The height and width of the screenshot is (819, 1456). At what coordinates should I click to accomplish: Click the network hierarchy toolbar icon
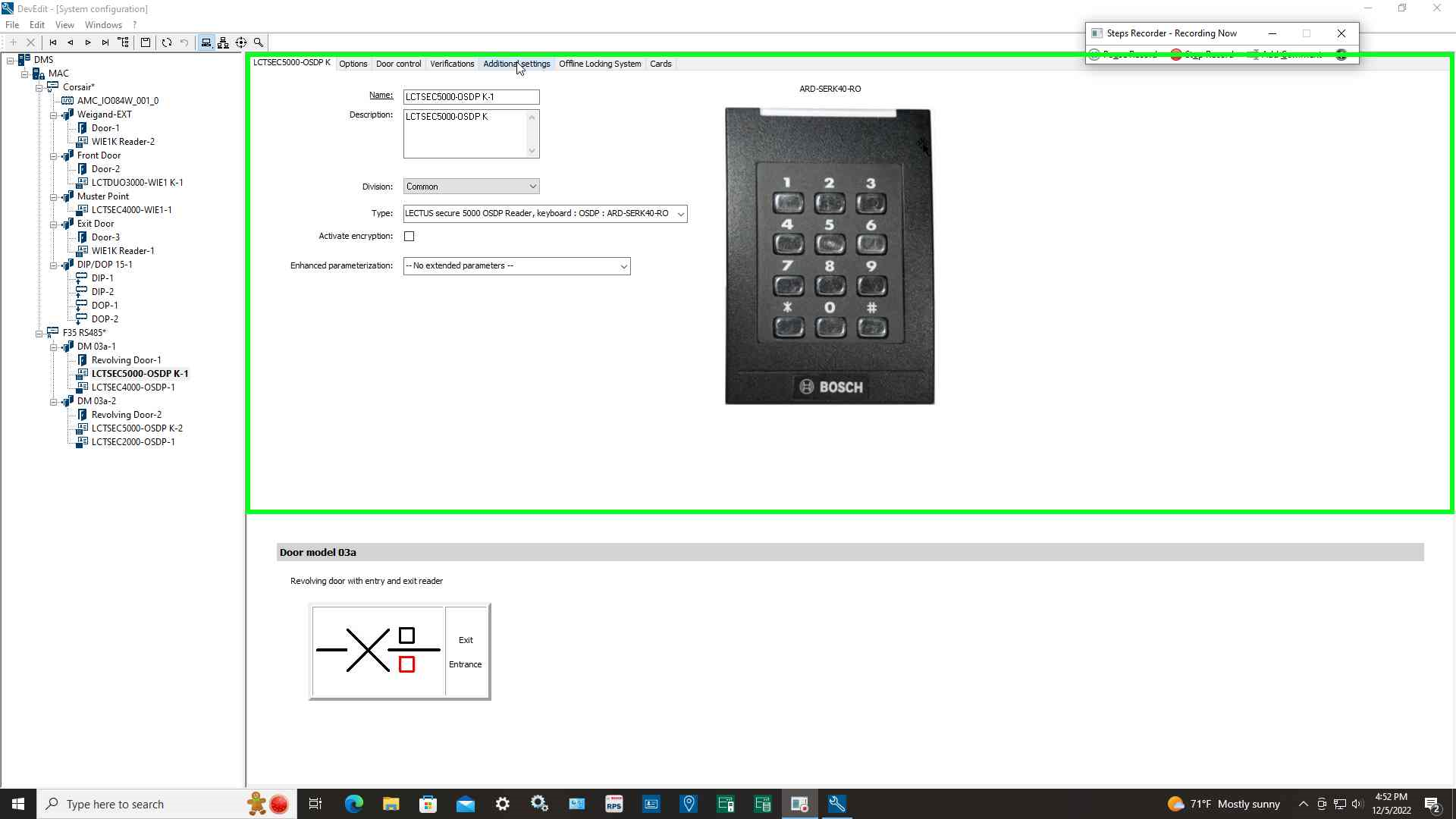pos(223,42)
